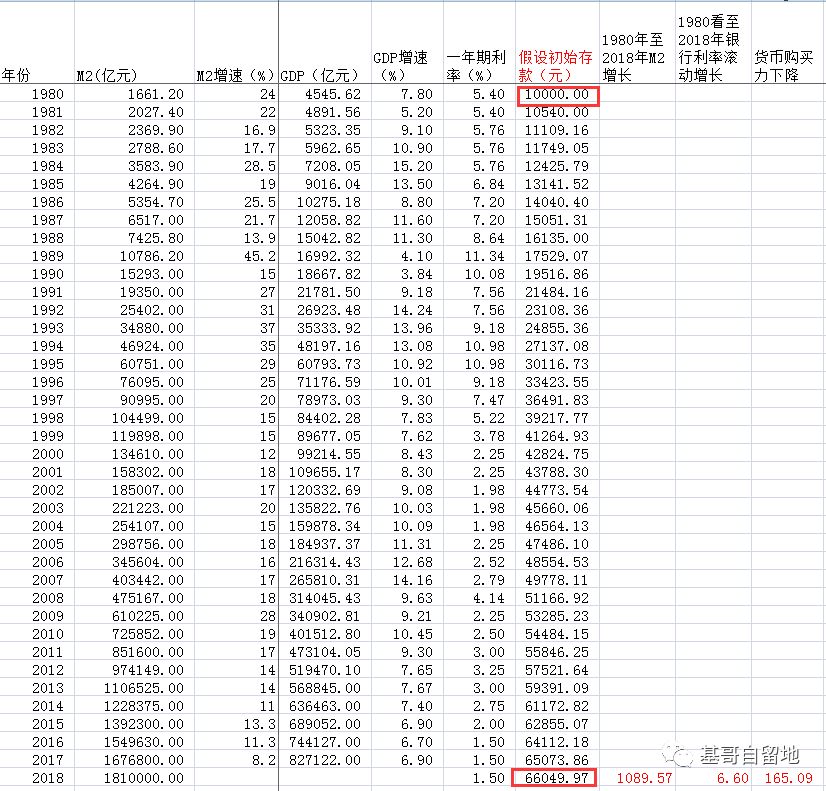Select the GDP增速(%) header cell

pos(400,66)
